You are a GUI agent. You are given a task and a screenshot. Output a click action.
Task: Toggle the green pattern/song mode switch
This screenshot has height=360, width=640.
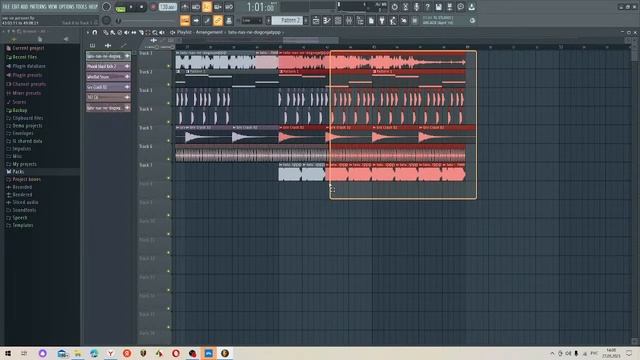coord(120,8)
